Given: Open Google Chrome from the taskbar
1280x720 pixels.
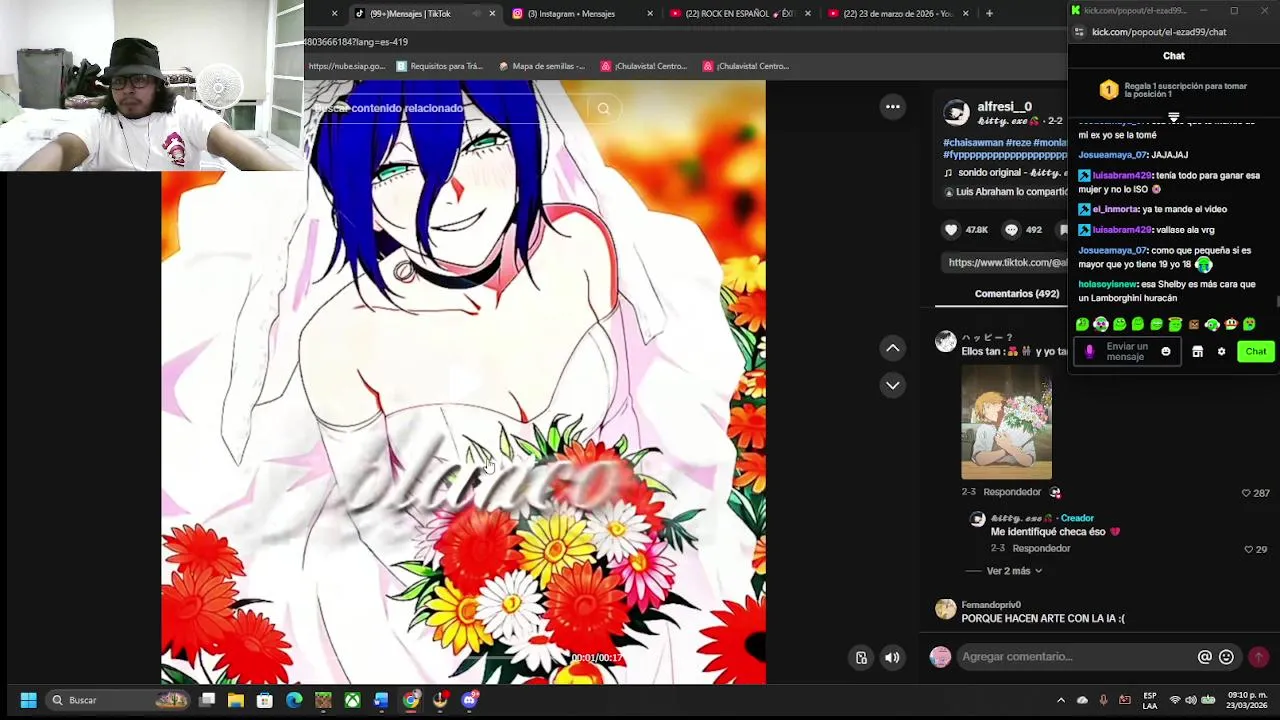Looking at the screenshot, I should tap(411, 700).
